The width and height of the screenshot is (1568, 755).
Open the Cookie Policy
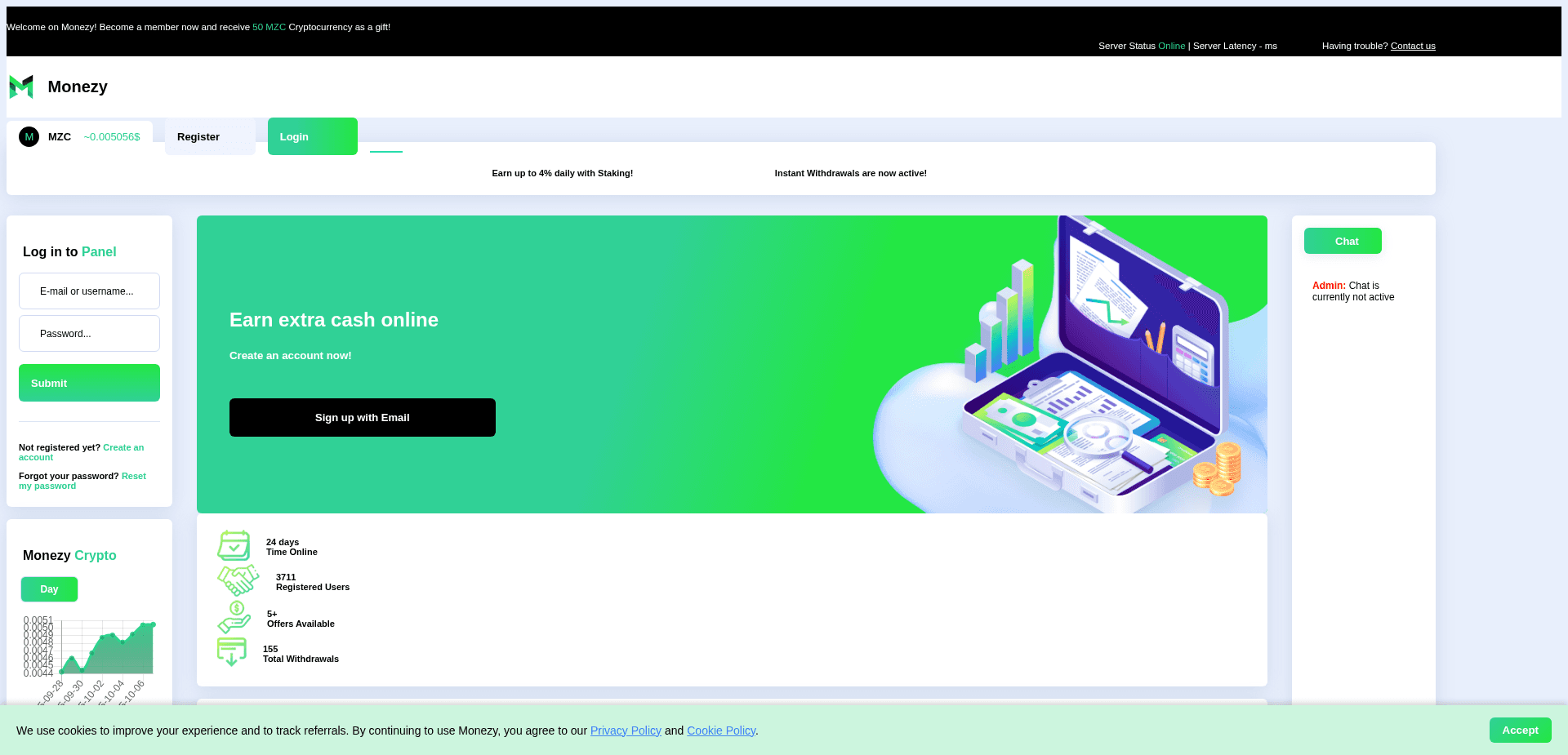coord(720,730)
